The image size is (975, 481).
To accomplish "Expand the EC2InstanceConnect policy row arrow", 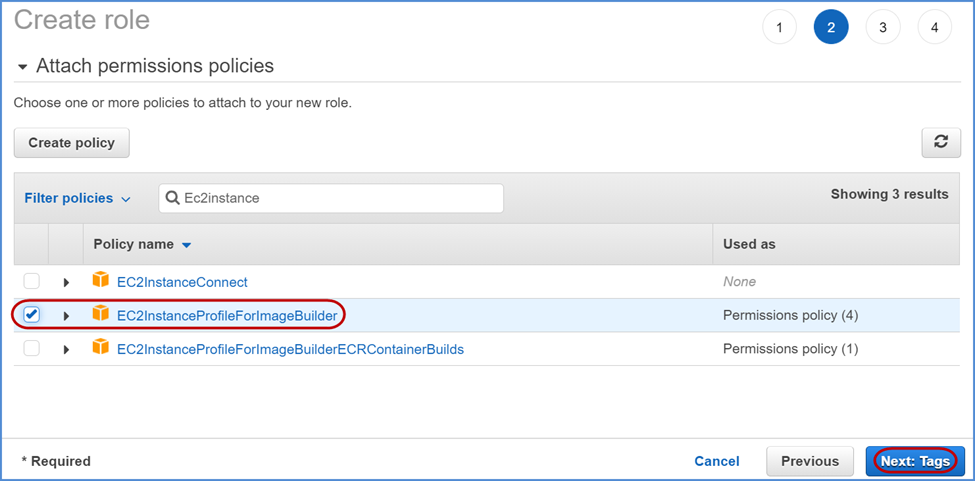I will pos(66,282).
